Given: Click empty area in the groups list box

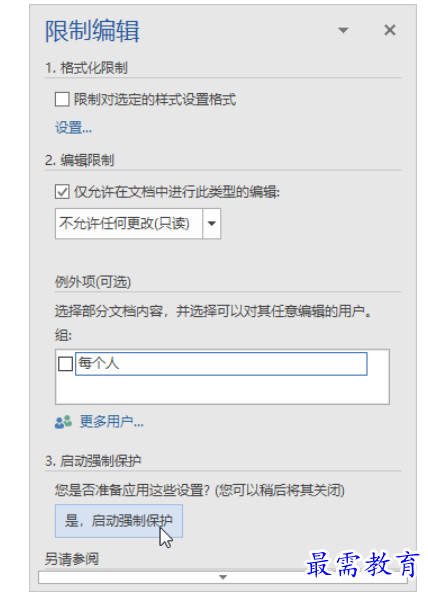Looking at the screenshot, I should (x=222, y=390).
